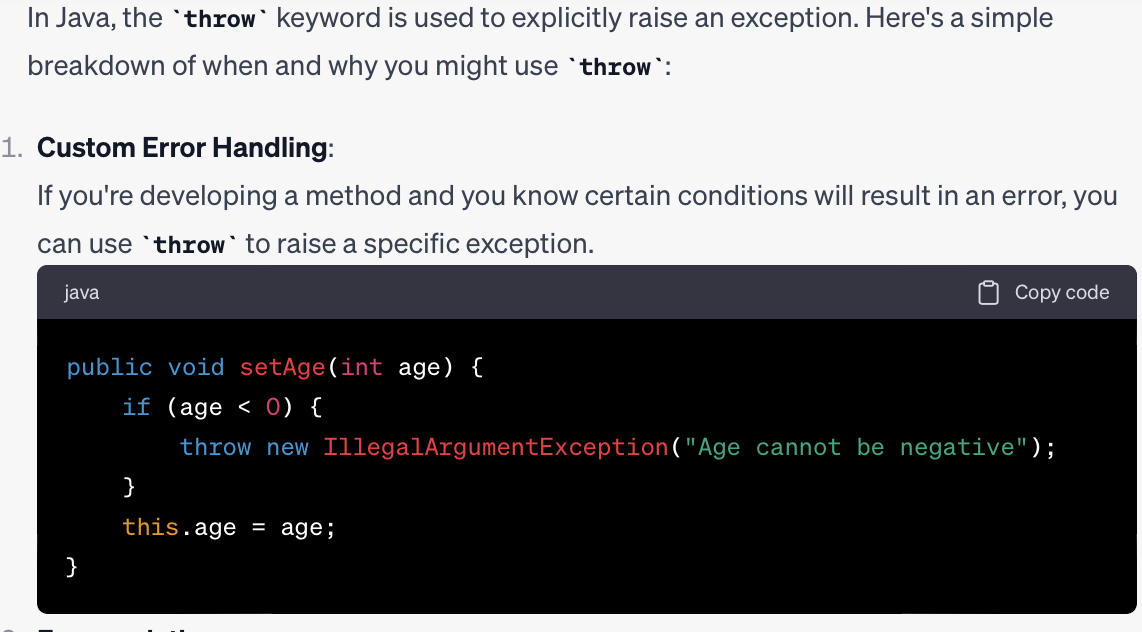Click the clipboard copy icon

[988, 293]
